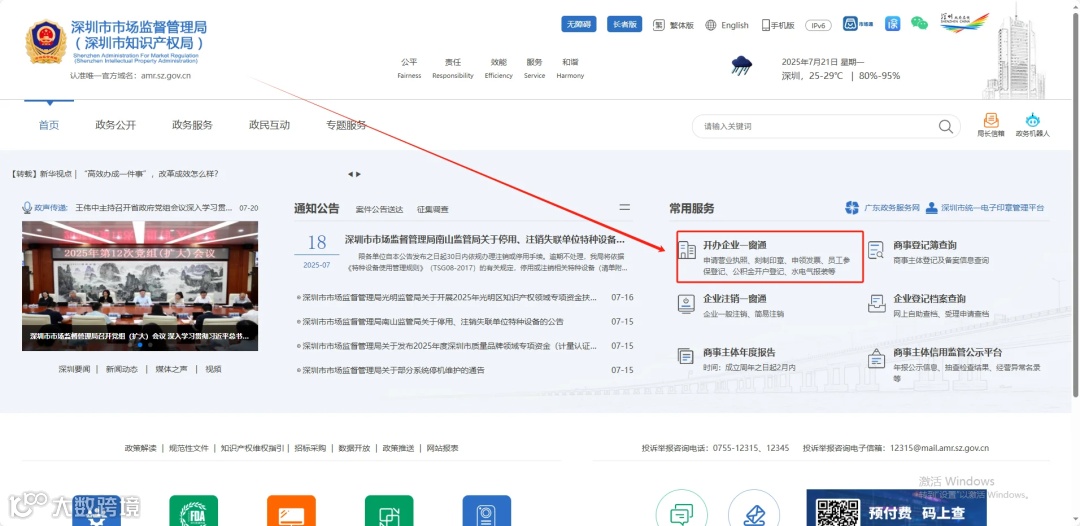Open the 数据开放 link
Viewport: 1080px width, 526px height.
(x=354, y=448)
